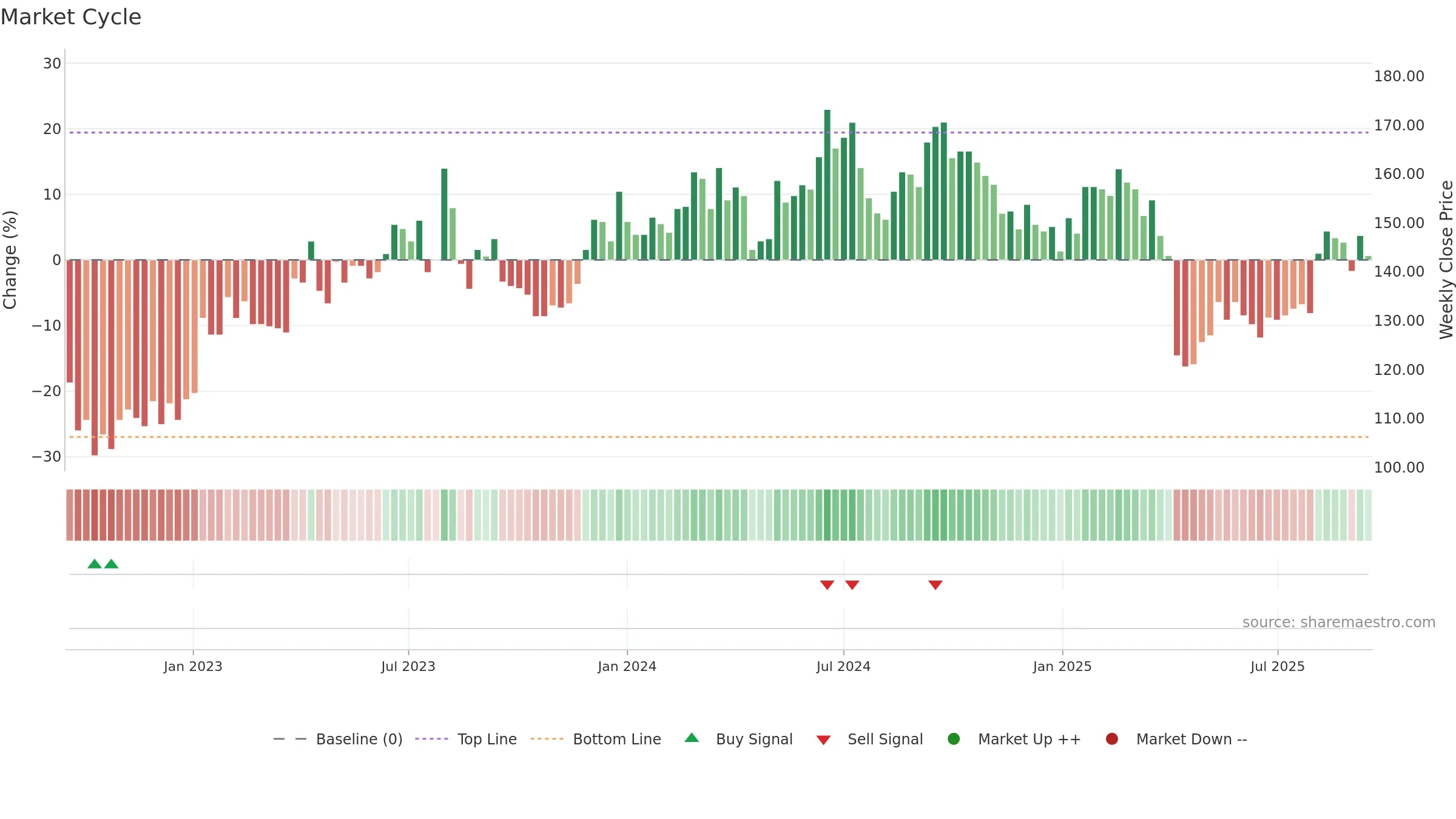Click the red sell signal triangle just after Jul 2024

point(852,585)
